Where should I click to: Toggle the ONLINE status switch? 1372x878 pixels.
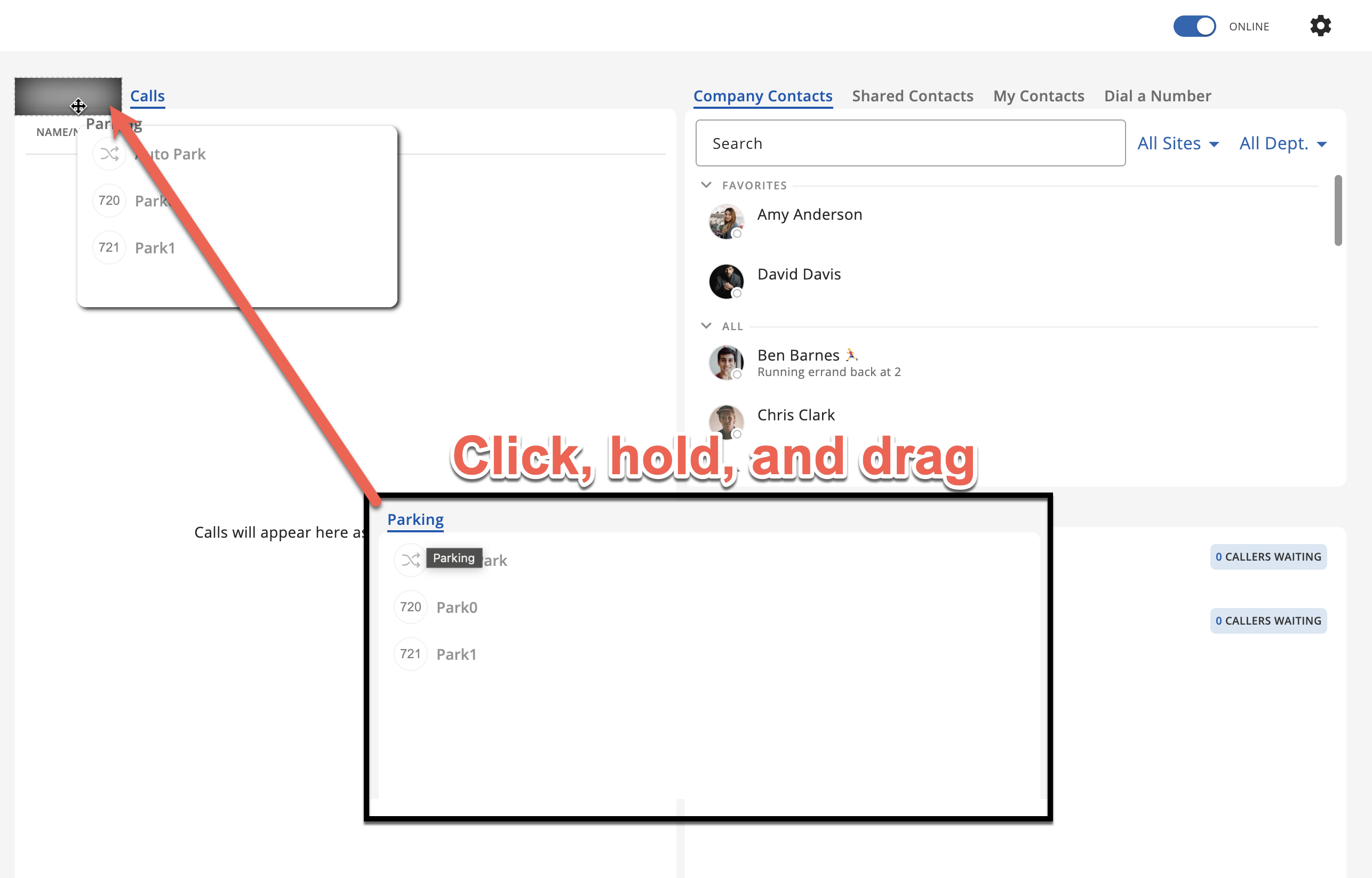(x=1194, y=26)
